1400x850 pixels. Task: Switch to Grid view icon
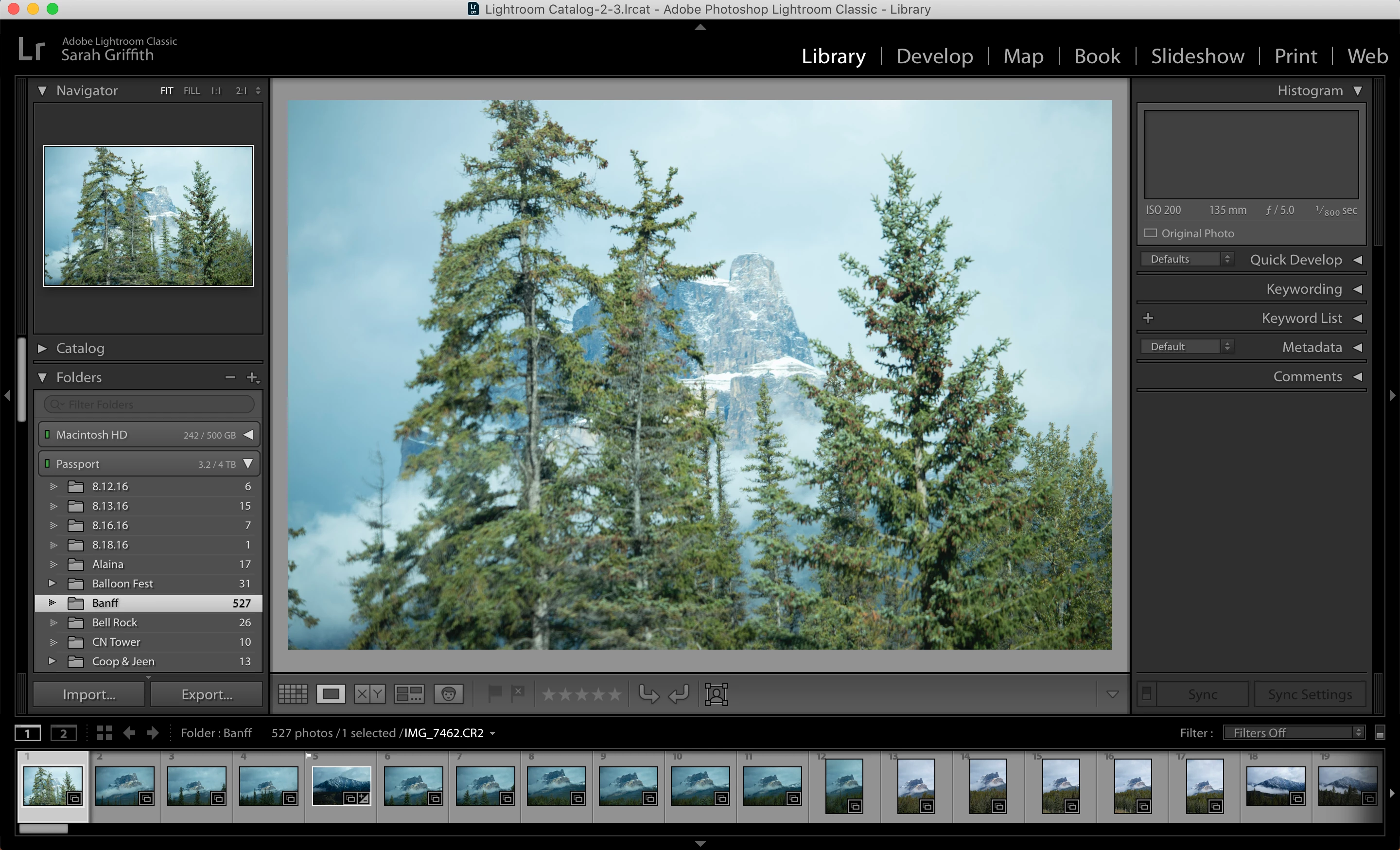tap(293, 694)
